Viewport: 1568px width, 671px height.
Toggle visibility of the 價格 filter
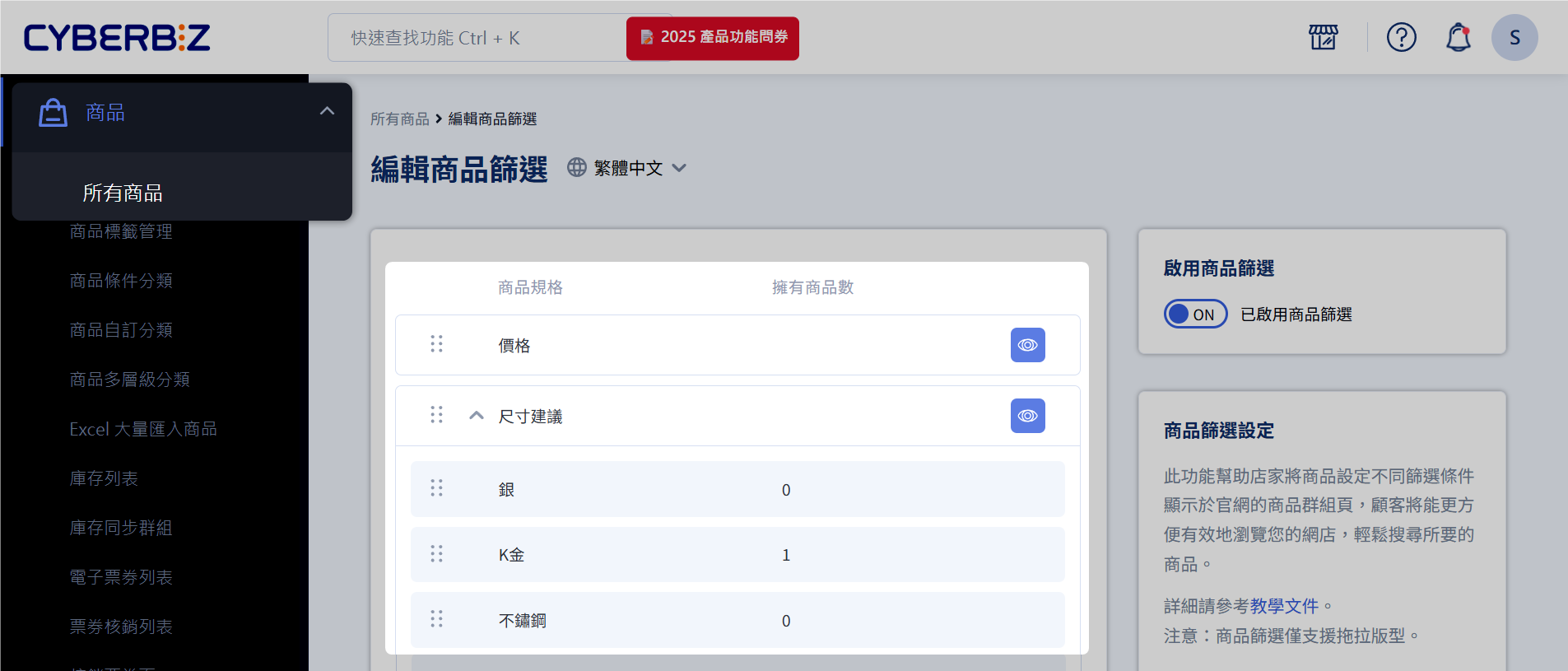point(1027,345)
